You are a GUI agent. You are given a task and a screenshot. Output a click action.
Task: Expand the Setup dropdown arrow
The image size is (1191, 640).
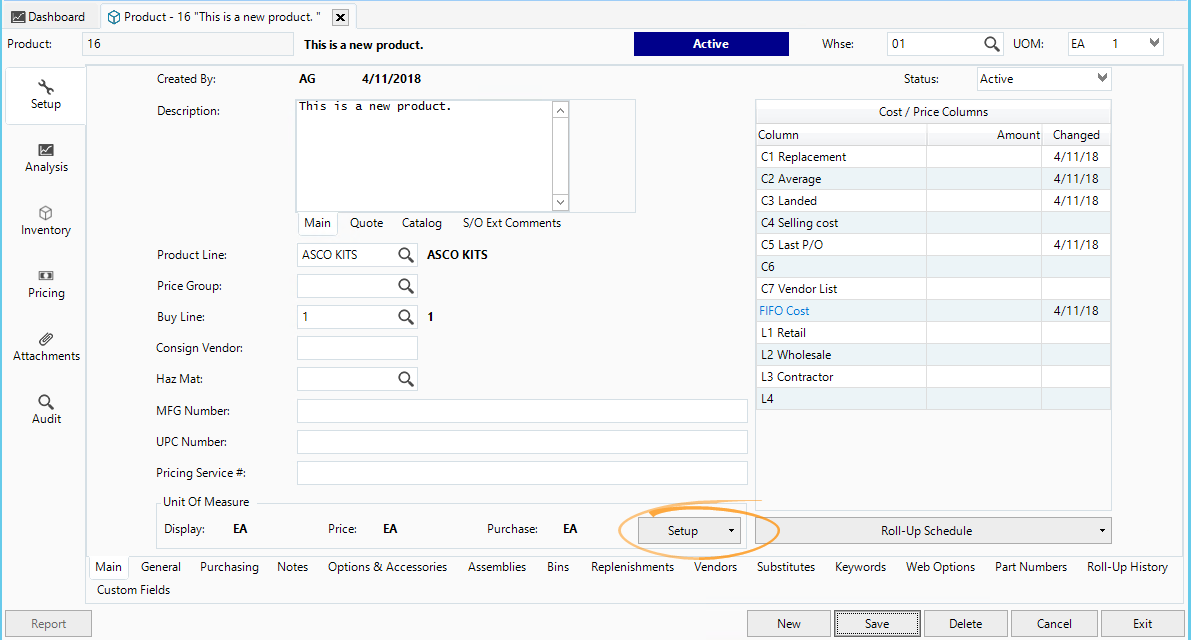point(731,530)
